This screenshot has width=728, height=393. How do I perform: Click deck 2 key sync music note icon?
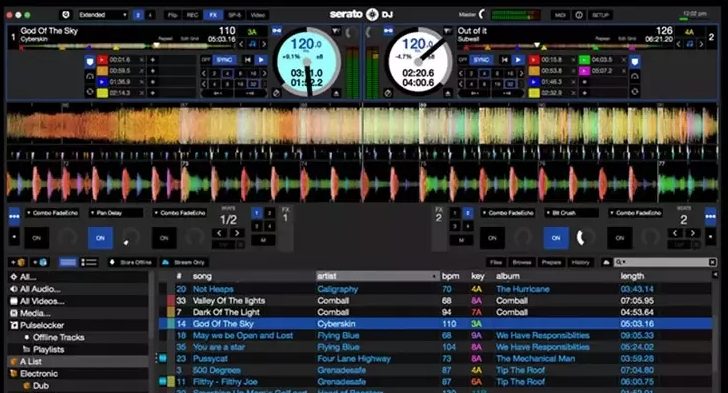[x=690, y=44]
